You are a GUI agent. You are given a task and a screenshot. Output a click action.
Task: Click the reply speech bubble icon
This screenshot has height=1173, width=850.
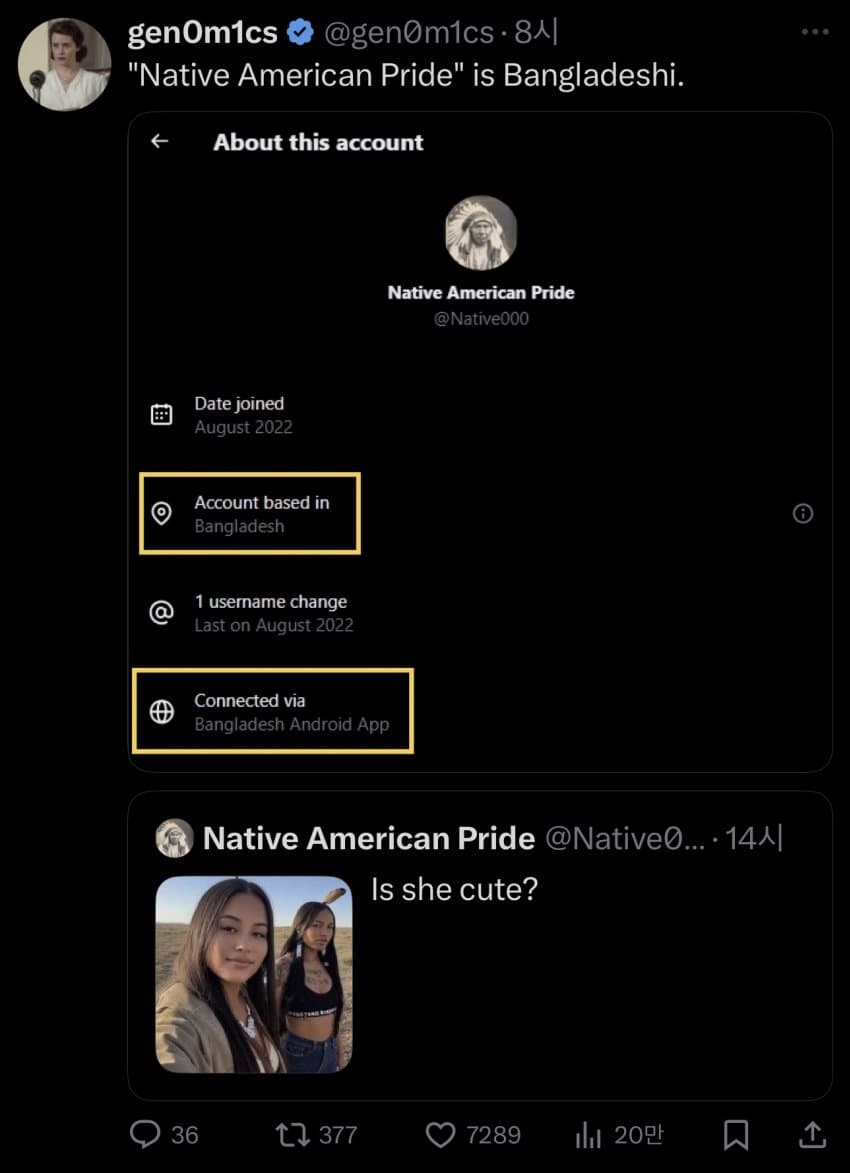[145, 1134]
